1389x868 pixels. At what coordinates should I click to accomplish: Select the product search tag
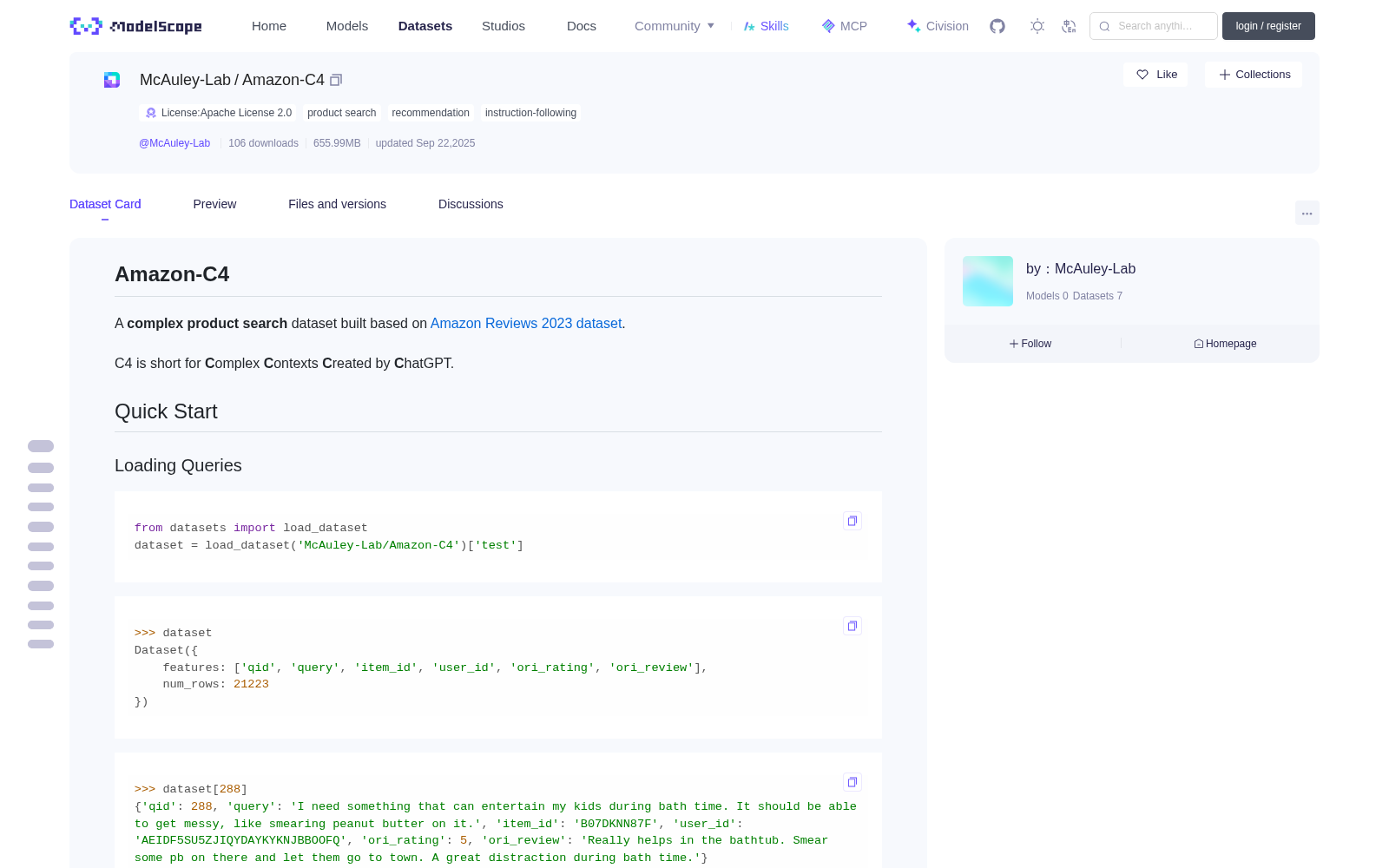(341, 113)
